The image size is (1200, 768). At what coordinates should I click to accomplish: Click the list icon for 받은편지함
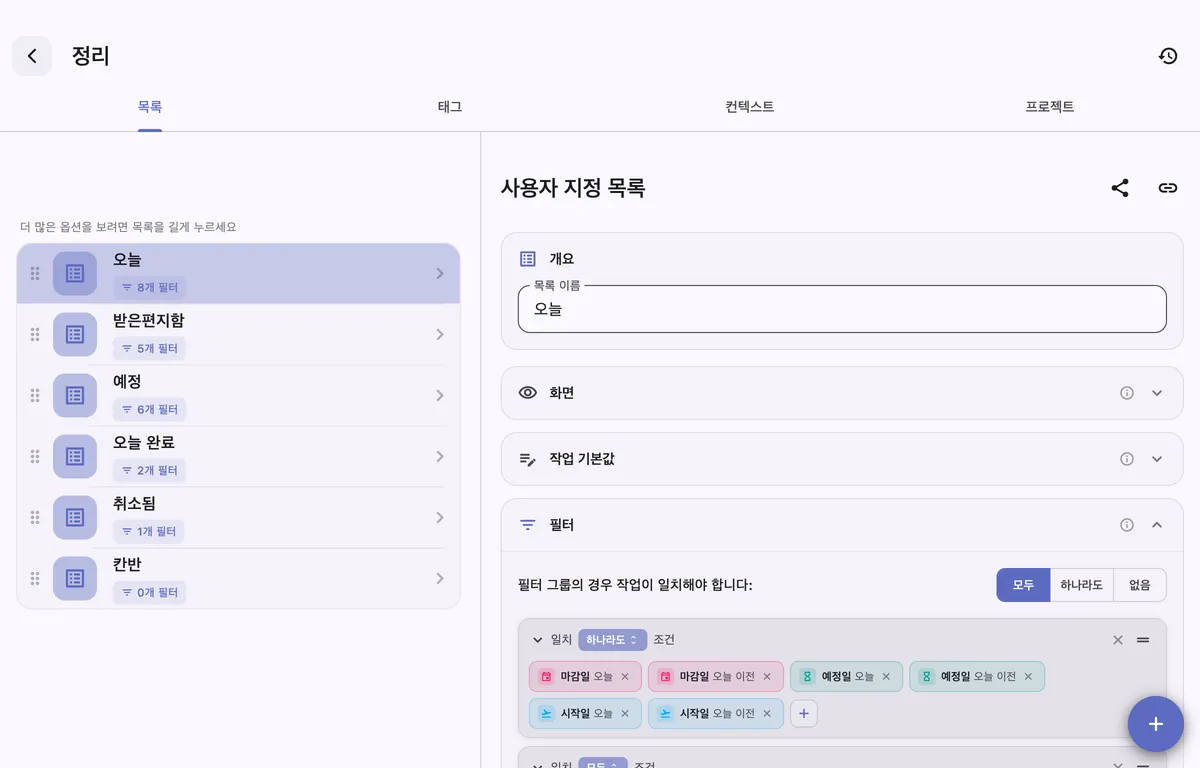pos(75,334)
